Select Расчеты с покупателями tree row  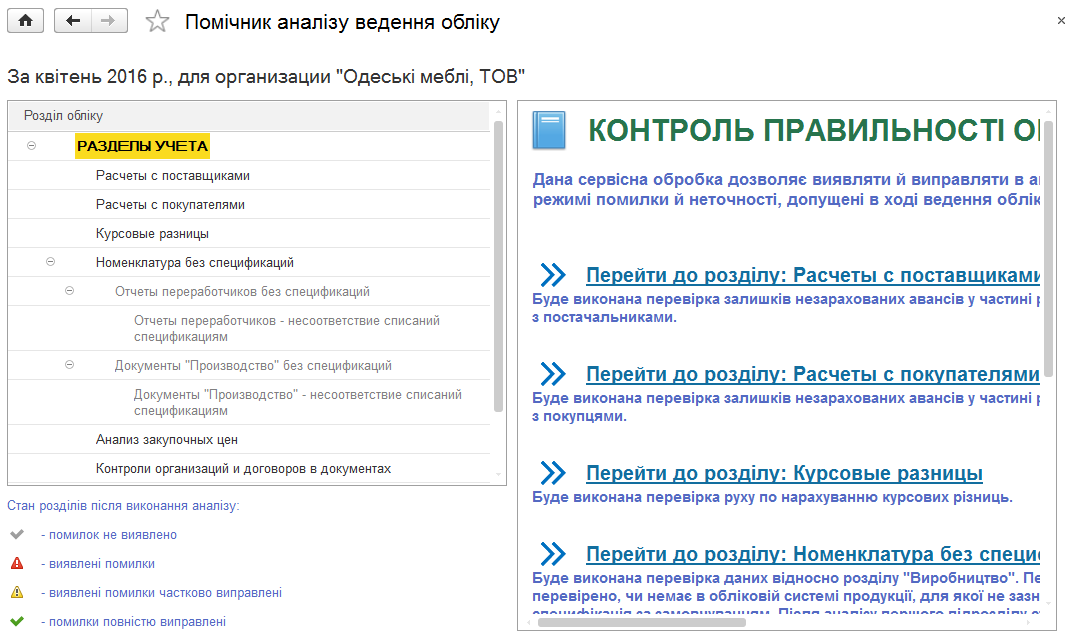pos(249,204)
